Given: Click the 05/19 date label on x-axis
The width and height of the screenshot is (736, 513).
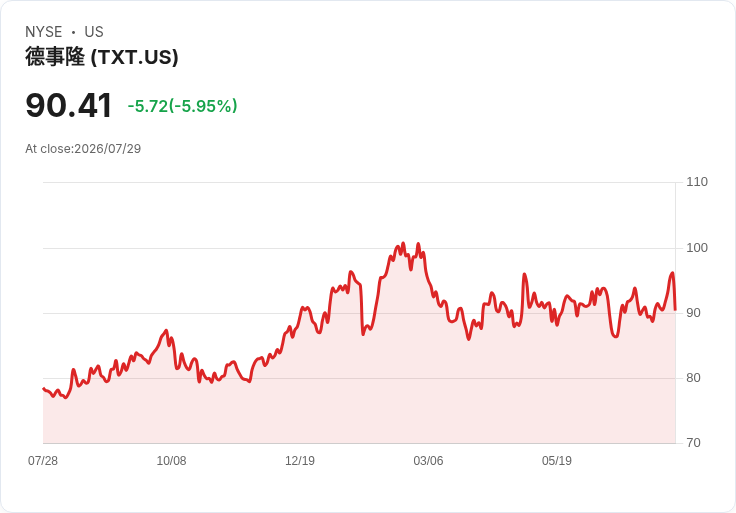Looking at the screenshot, I should [x=557, y=460].
